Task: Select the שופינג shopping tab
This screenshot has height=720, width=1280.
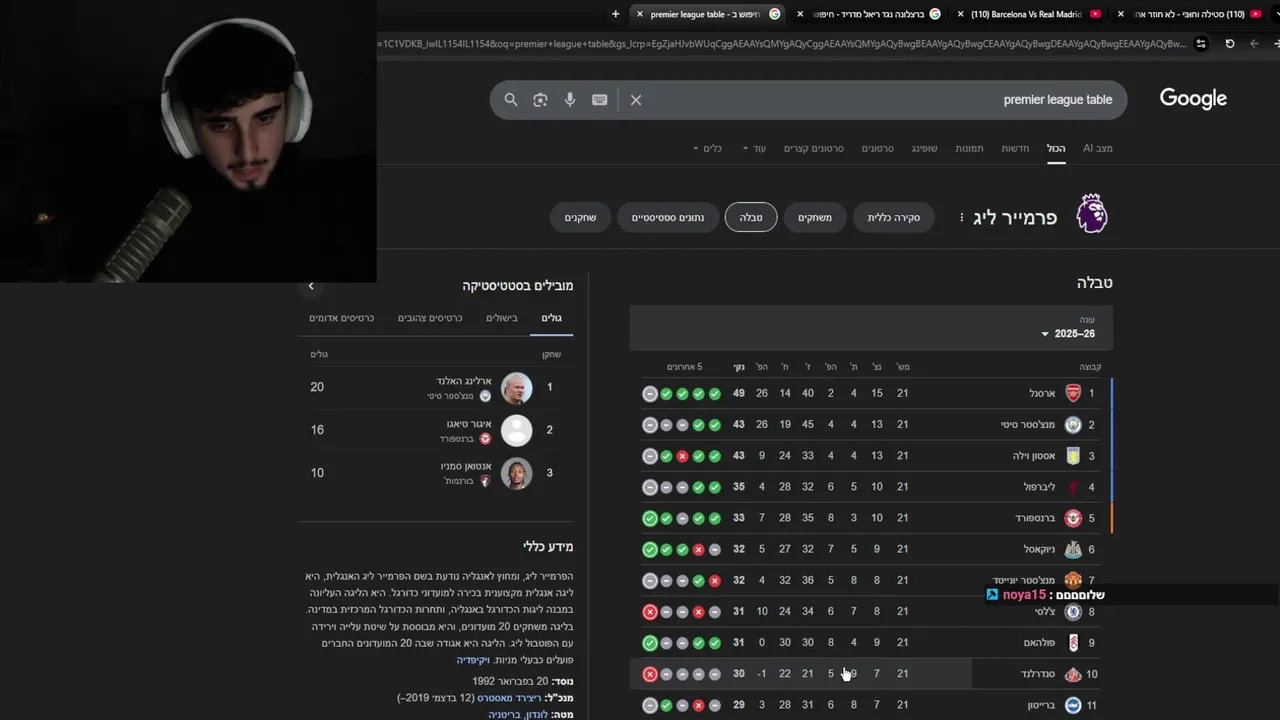Action: (924, 148)
